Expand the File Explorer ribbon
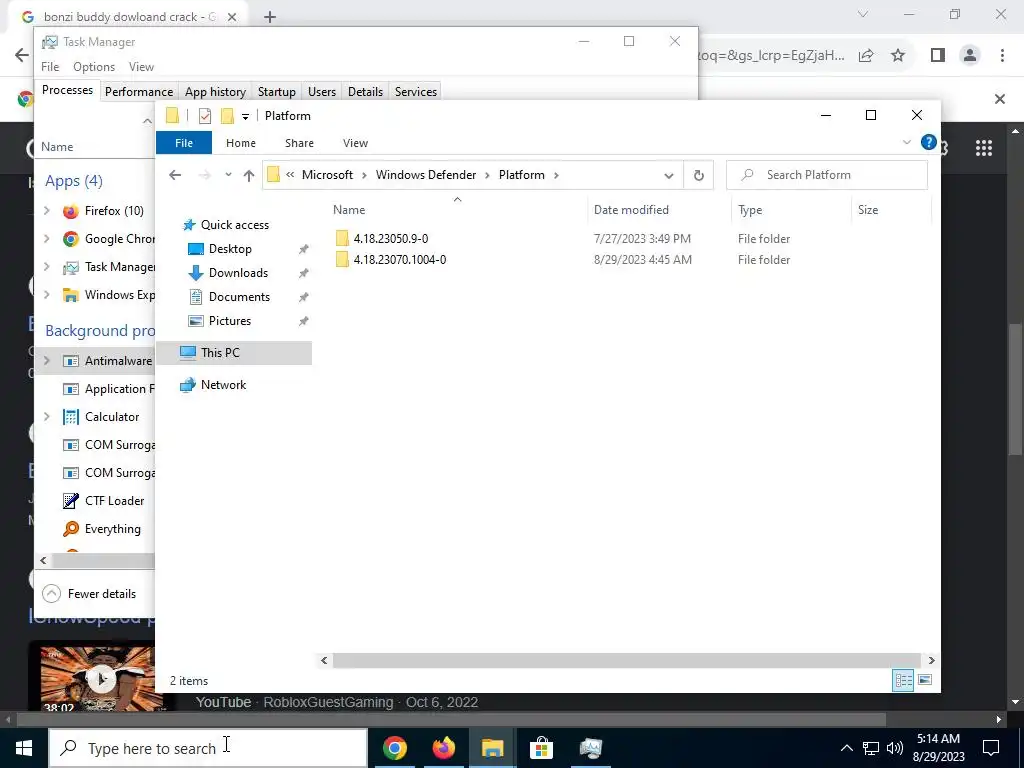Image resolution: width=1024 pixels, height=768 pixels. [x=906, y=142]
